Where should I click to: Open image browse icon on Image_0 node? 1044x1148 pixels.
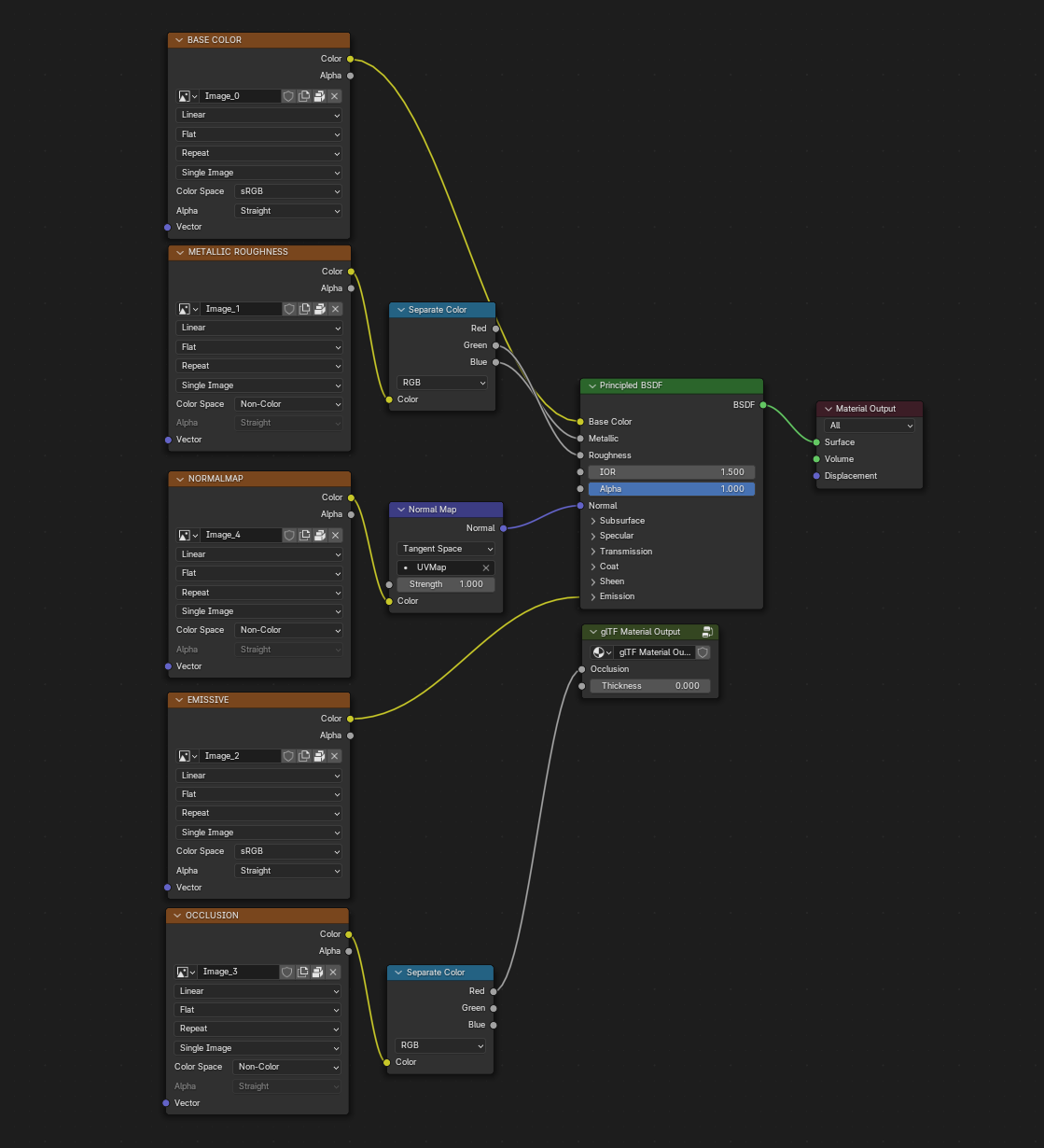coord(183,95)
